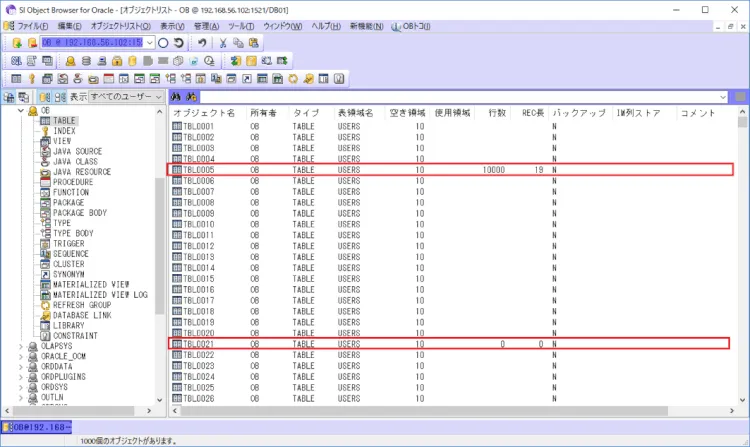Open the すべてのユーザー display dropdown
The height and width of the screenshot is (447, 750).
coord(127,97)
